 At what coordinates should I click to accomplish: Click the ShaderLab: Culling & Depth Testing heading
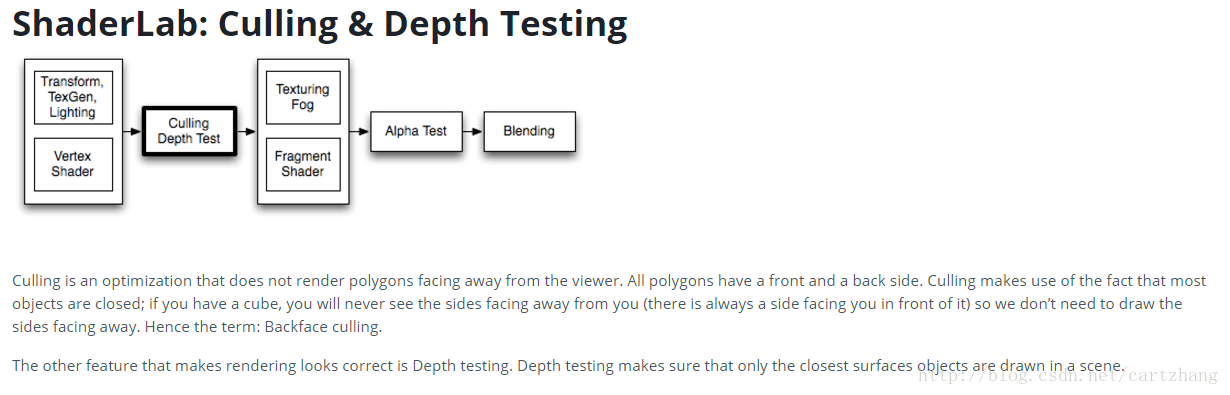320,24
